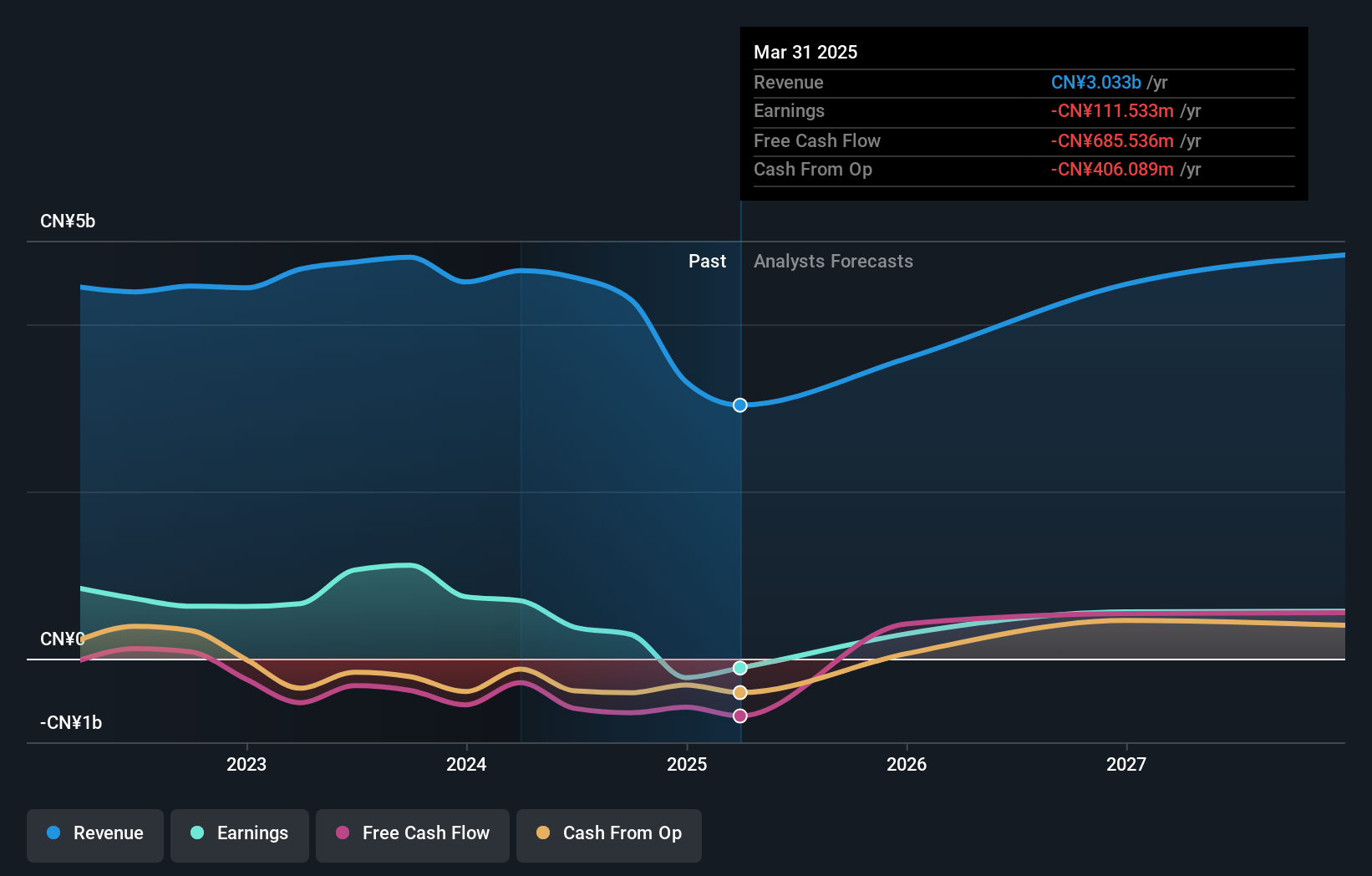Image resolution: width=1372 pixels, height=876 pixels.
Task: Click the Cash From Op label in tooltip
Action: click(x=813, y=170)
